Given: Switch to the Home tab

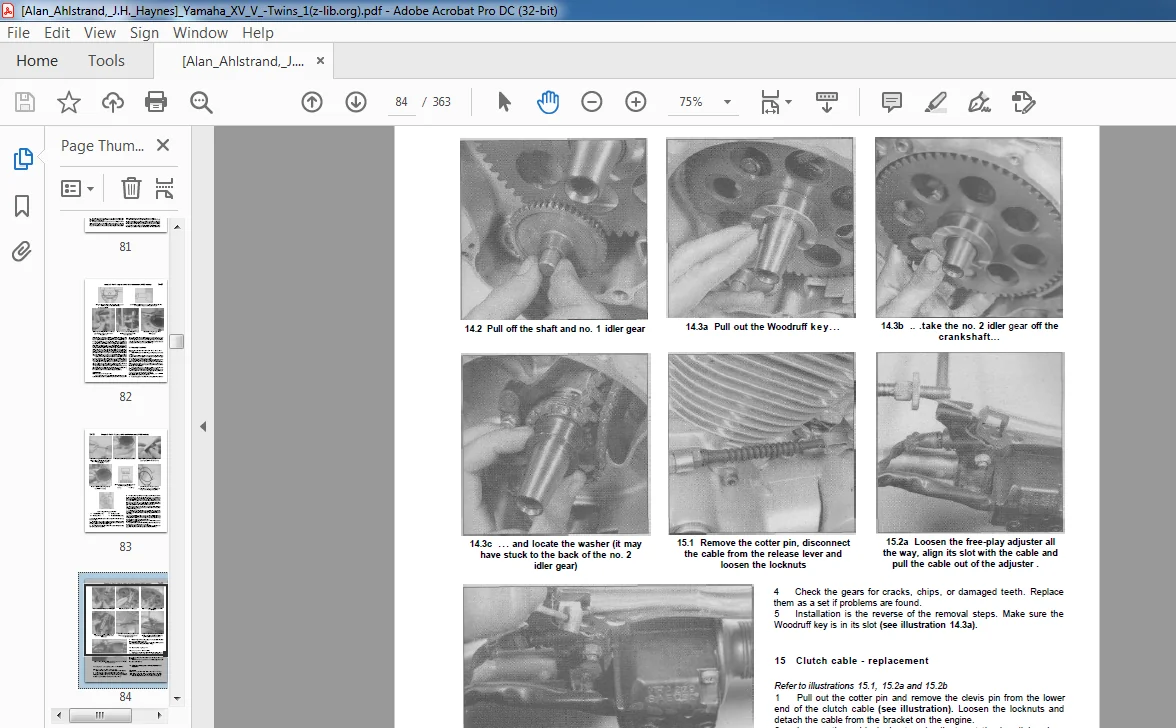Looking at the screenshot, I should click(x=37, y=61).
